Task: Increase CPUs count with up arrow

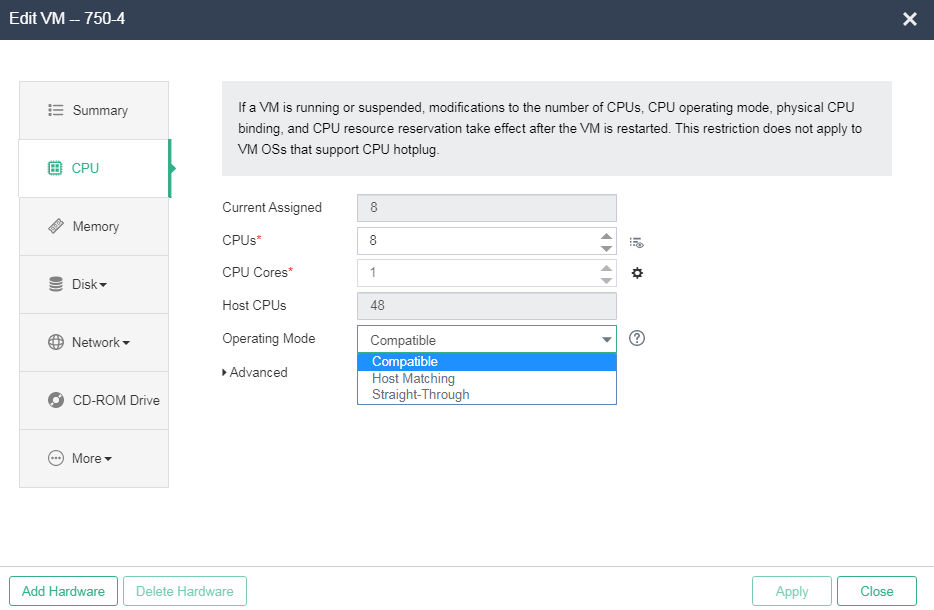Action: coord(606,236)
